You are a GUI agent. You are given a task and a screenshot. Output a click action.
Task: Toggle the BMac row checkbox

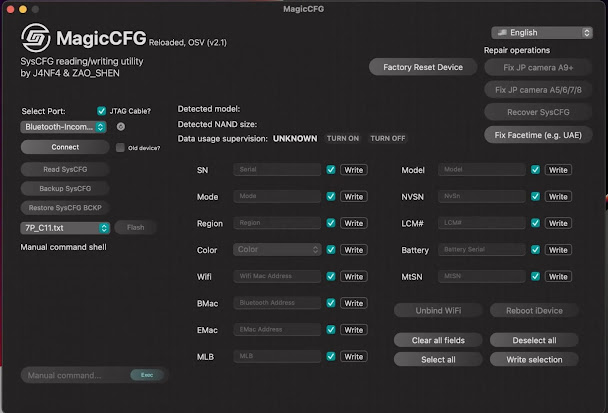(x=331, y=303)
